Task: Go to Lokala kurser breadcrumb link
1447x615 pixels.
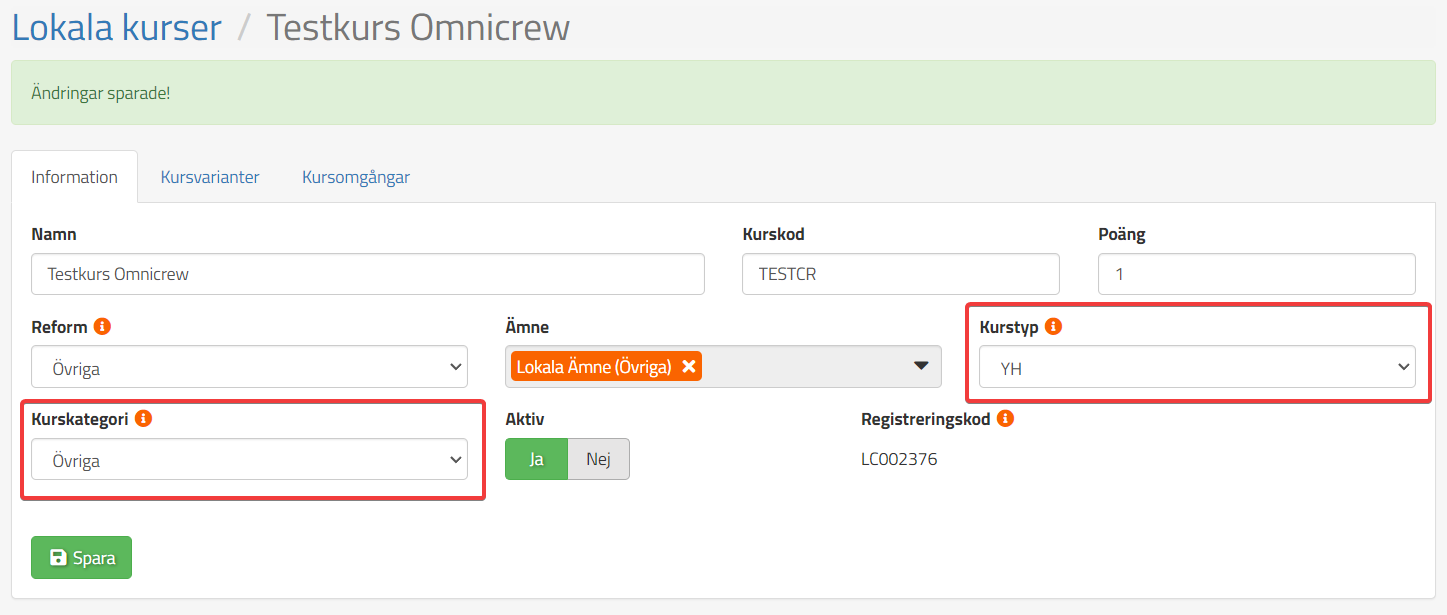Action: click(x=116, y=27)
